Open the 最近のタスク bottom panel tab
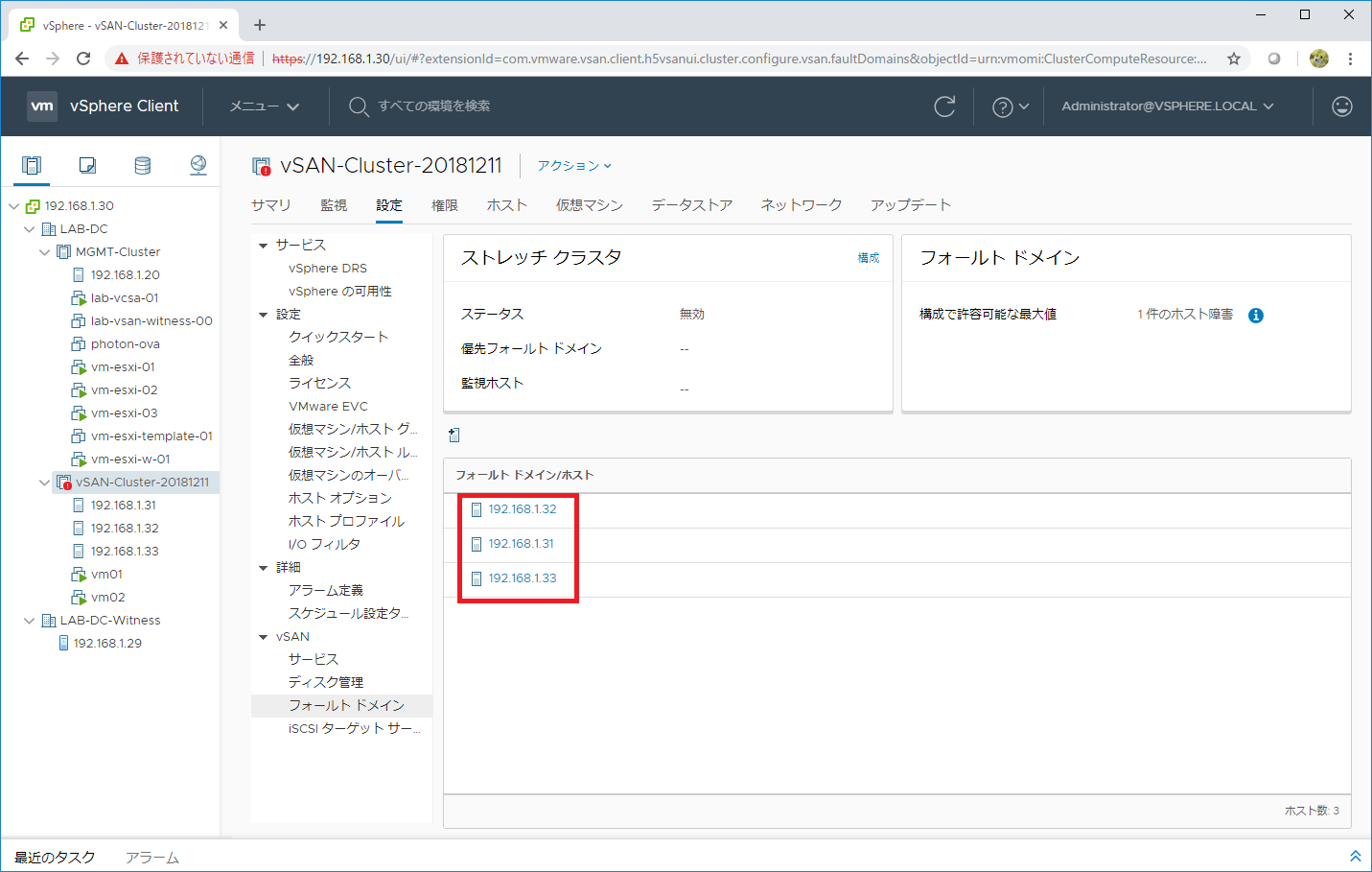Viewport: 1372px width, 872px height. pos(55,857)
